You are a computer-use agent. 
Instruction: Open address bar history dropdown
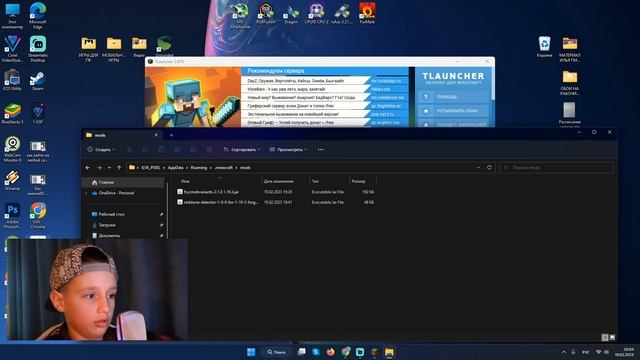(478, 167)
